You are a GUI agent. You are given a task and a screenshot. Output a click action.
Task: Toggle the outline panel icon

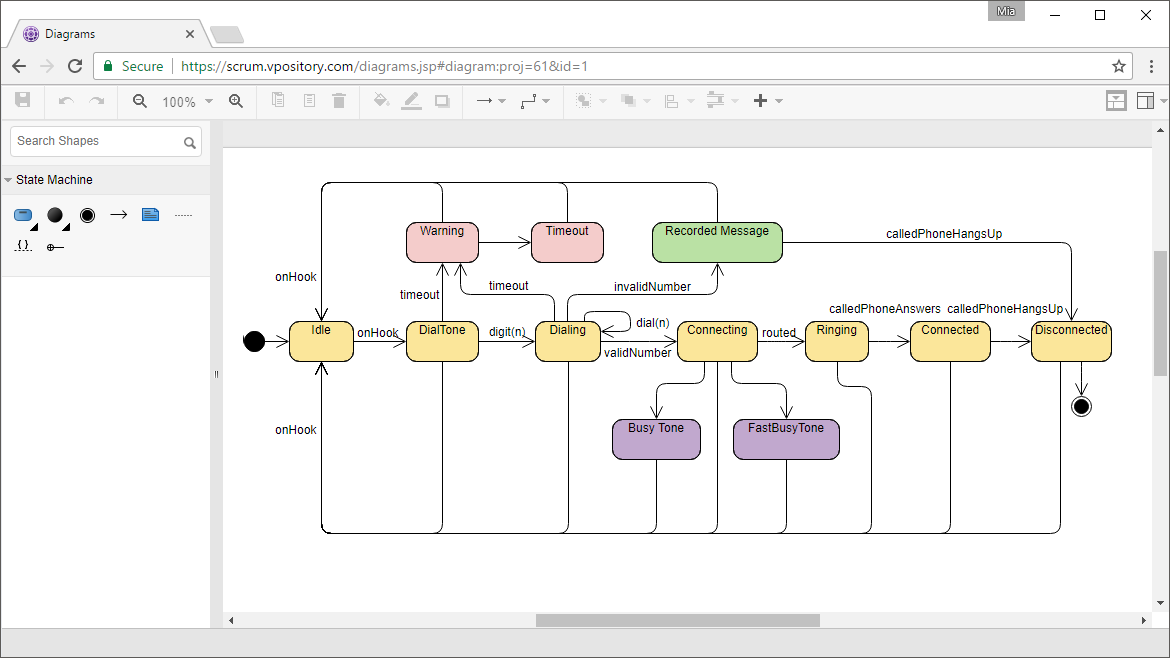tap(1116, 101)
